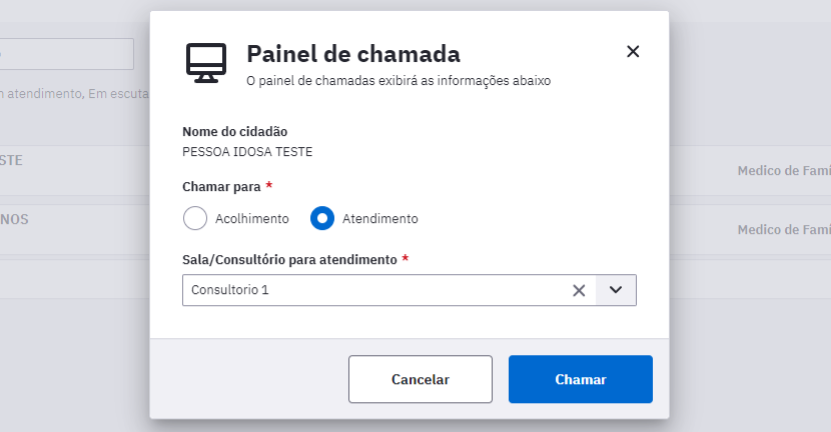Click the monitor icon in dialog header
The height and width of the screenshot is (432, 831).
click(206, 63)
